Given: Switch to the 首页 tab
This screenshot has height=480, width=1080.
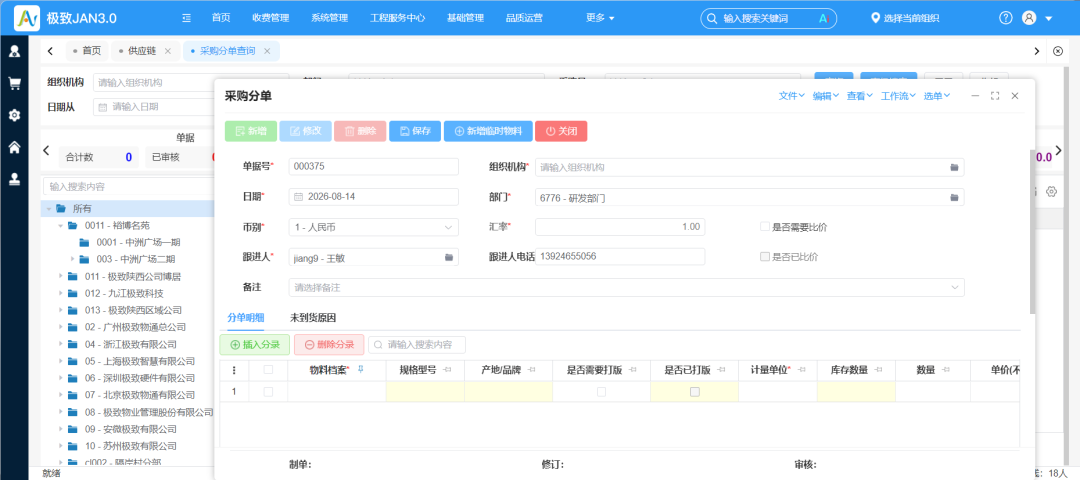Looking at the screenshot, I should [x=86, y=51].
